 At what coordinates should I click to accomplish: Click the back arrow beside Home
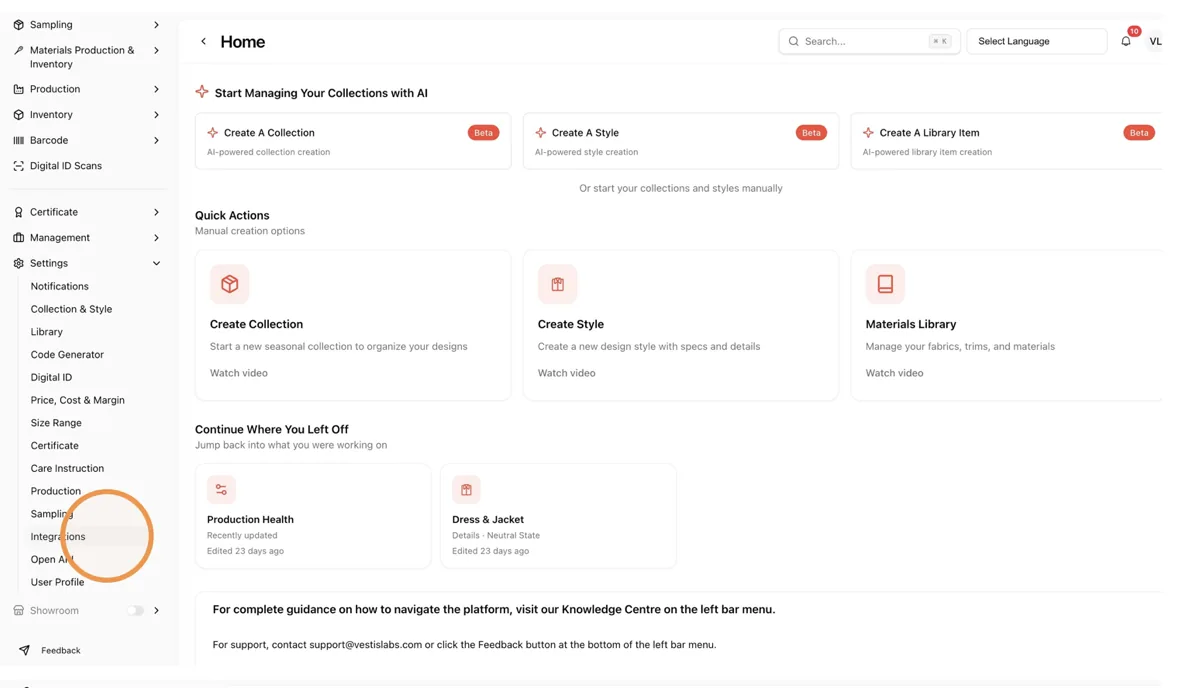[203, 42]
